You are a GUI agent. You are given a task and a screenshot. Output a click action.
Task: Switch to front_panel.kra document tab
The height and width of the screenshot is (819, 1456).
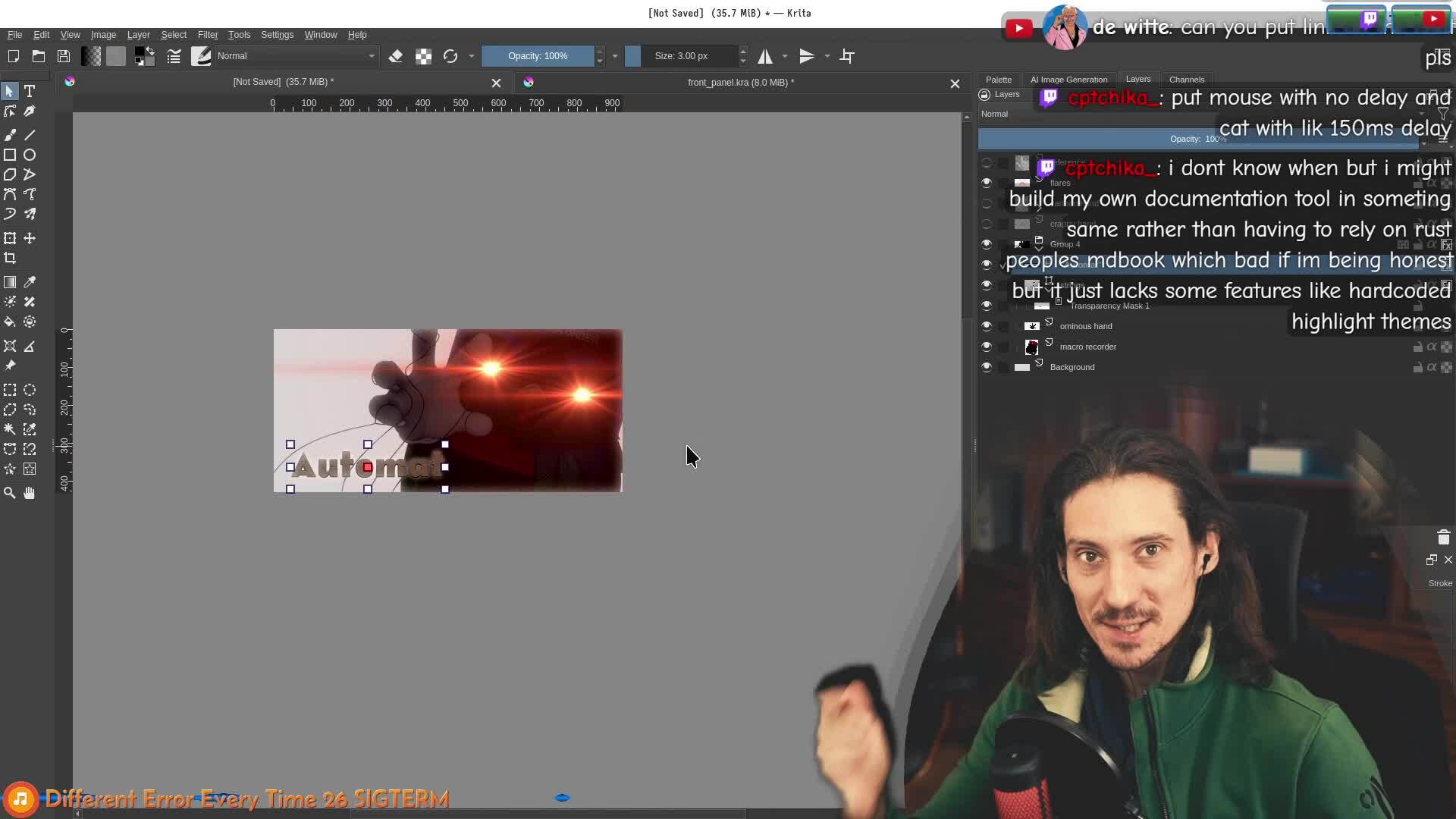[740, 82]
